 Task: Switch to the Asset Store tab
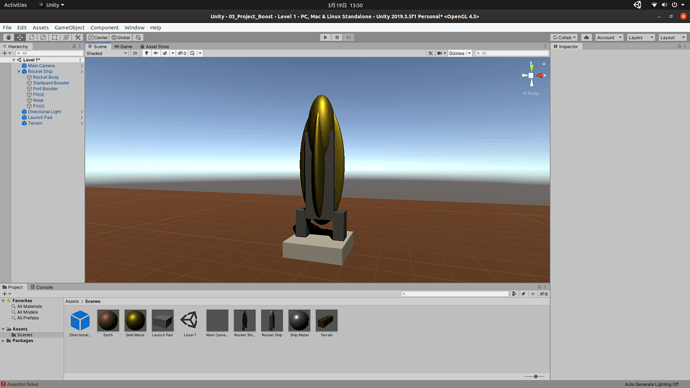[x=154, y=46]
